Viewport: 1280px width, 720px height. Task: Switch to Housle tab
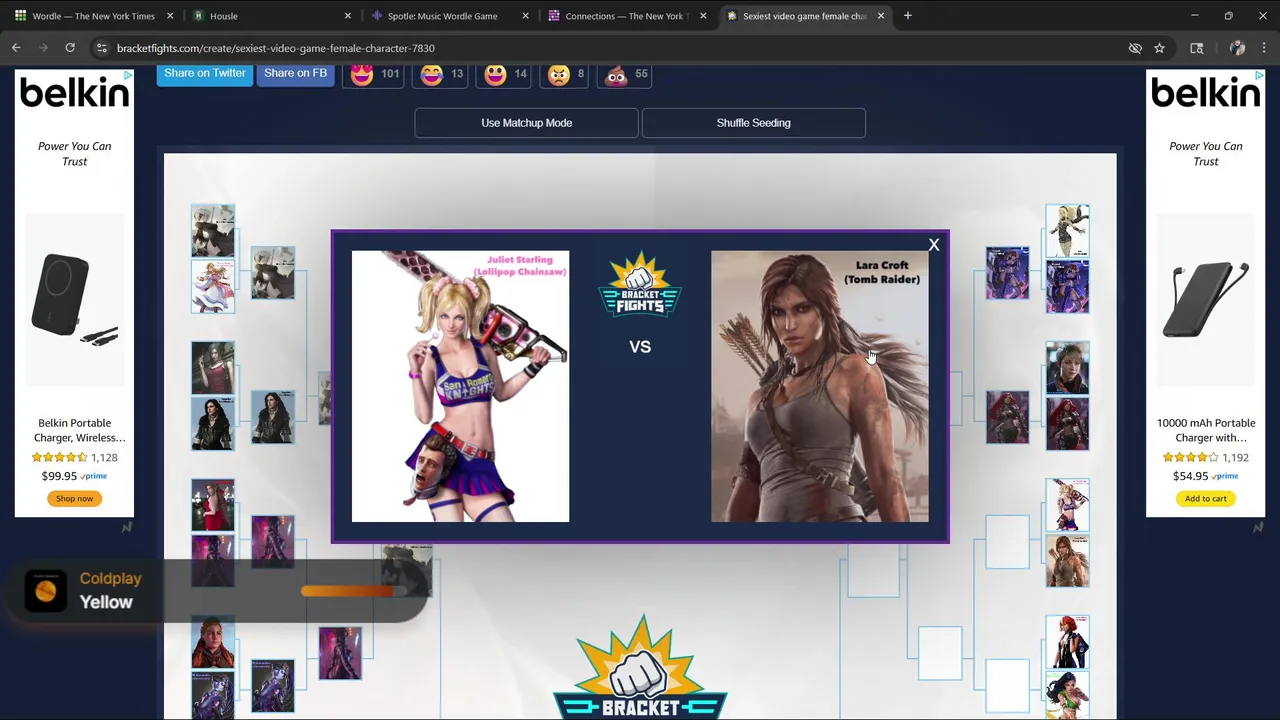click(x=270, y=16)
